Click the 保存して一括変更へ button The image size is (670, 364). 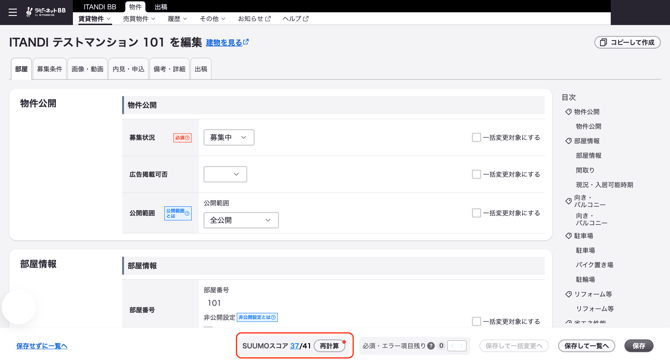pyautogui.click(x=514, y=346)
